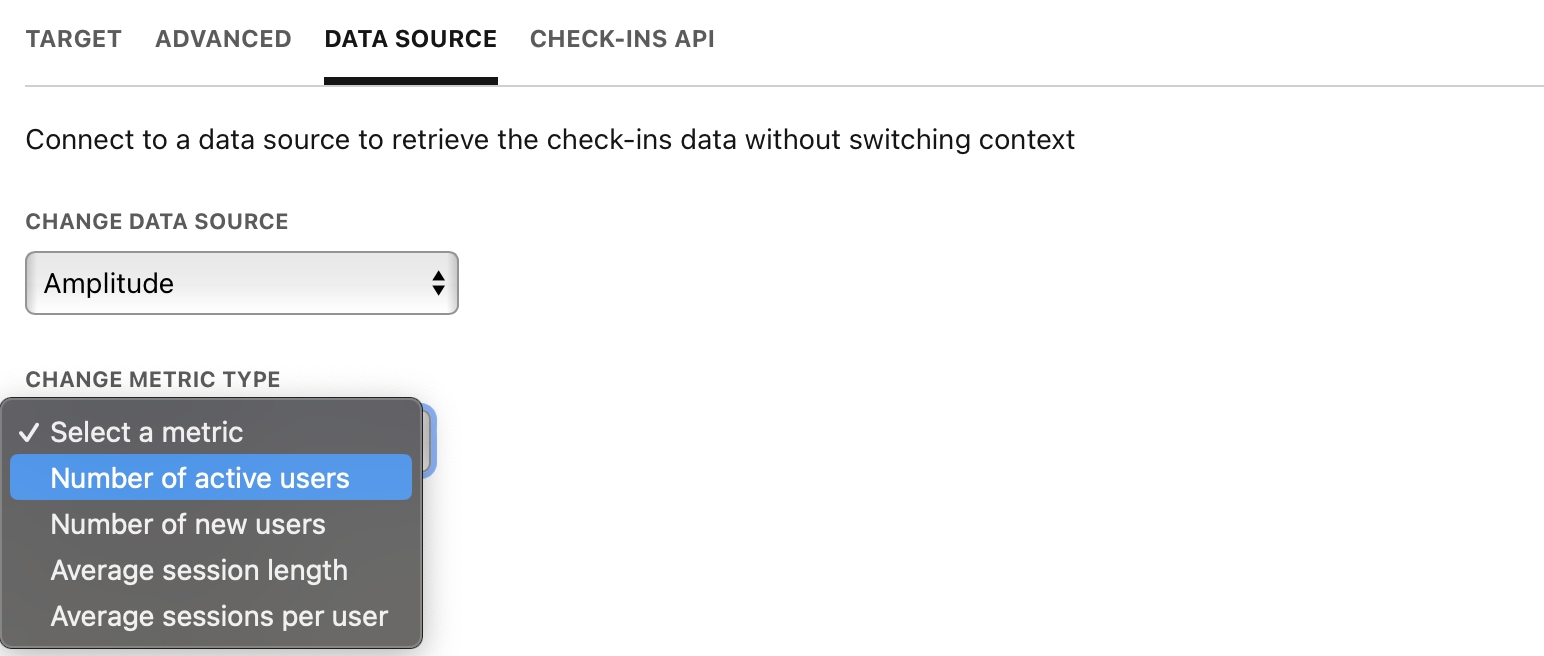Click the black underline below DATA SOURCE
Image resolution: width=1544 pixels, height=656 pixels.
[410, 81]
